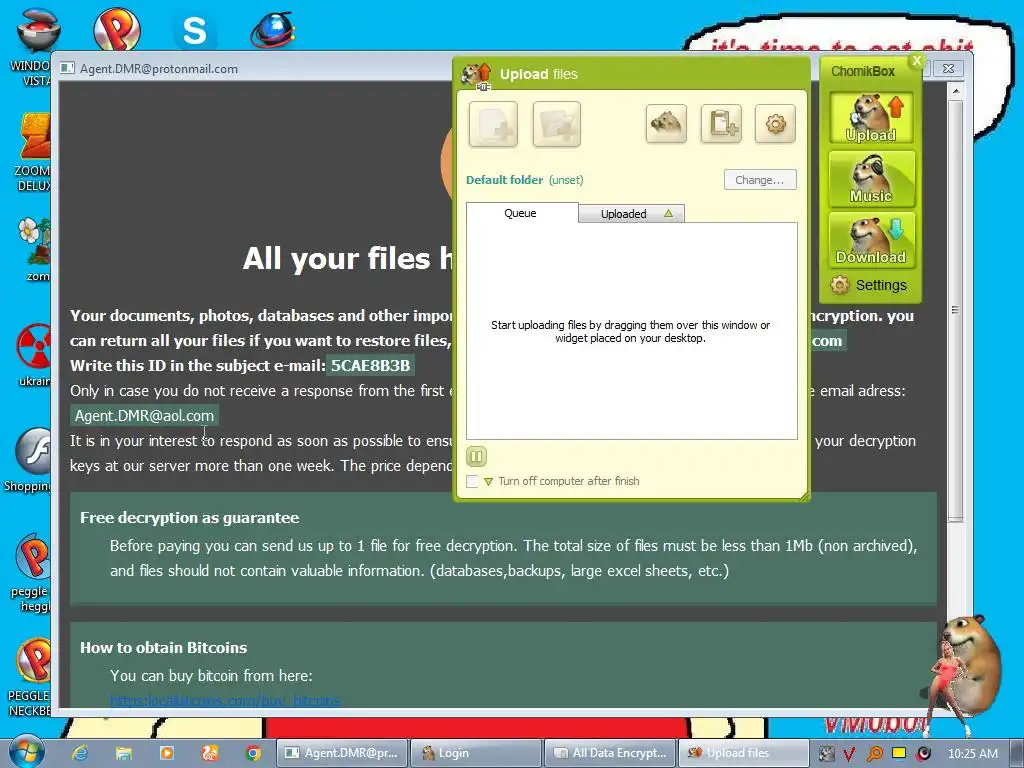The image size is (1024, 768).
Task: Switch to the Queue tab
Action: pos(520,213)
